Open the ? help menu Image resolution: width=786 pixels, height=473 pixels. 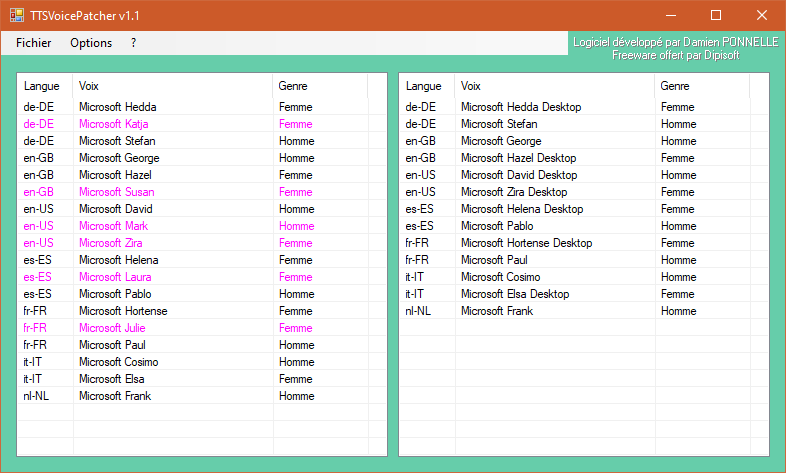tap(133, 43)
